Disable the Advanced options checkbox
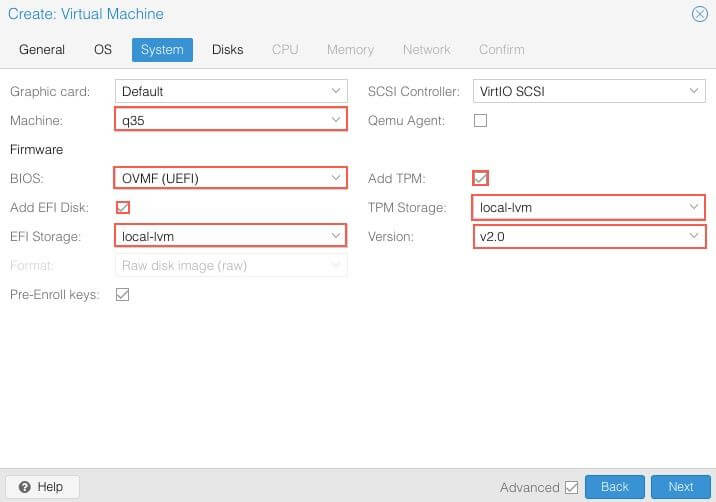The height and width of the screenshot is (502, 716). point(571,487)
